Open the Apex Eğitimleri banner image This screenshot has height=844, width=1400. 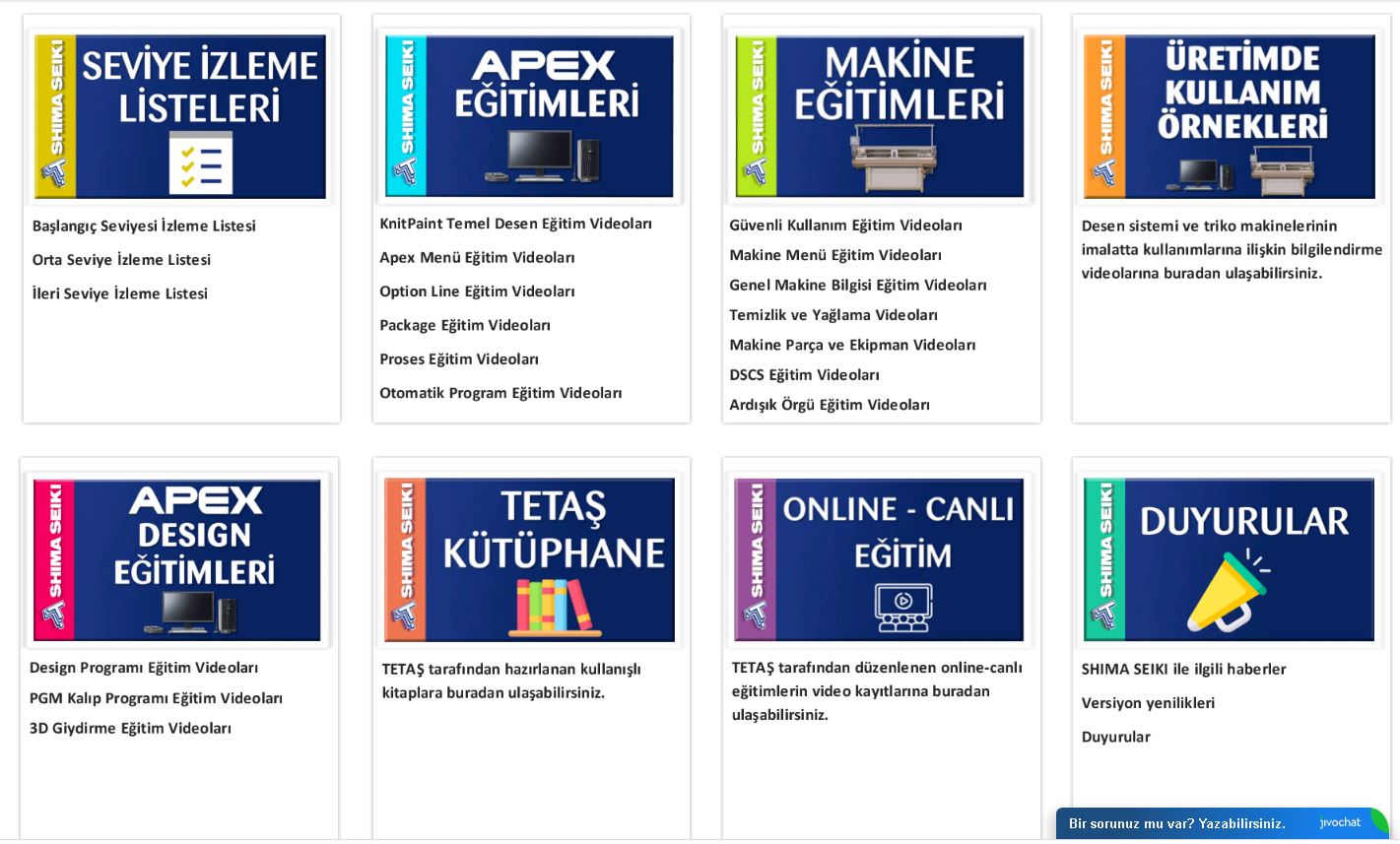click(x=529, y=116)
